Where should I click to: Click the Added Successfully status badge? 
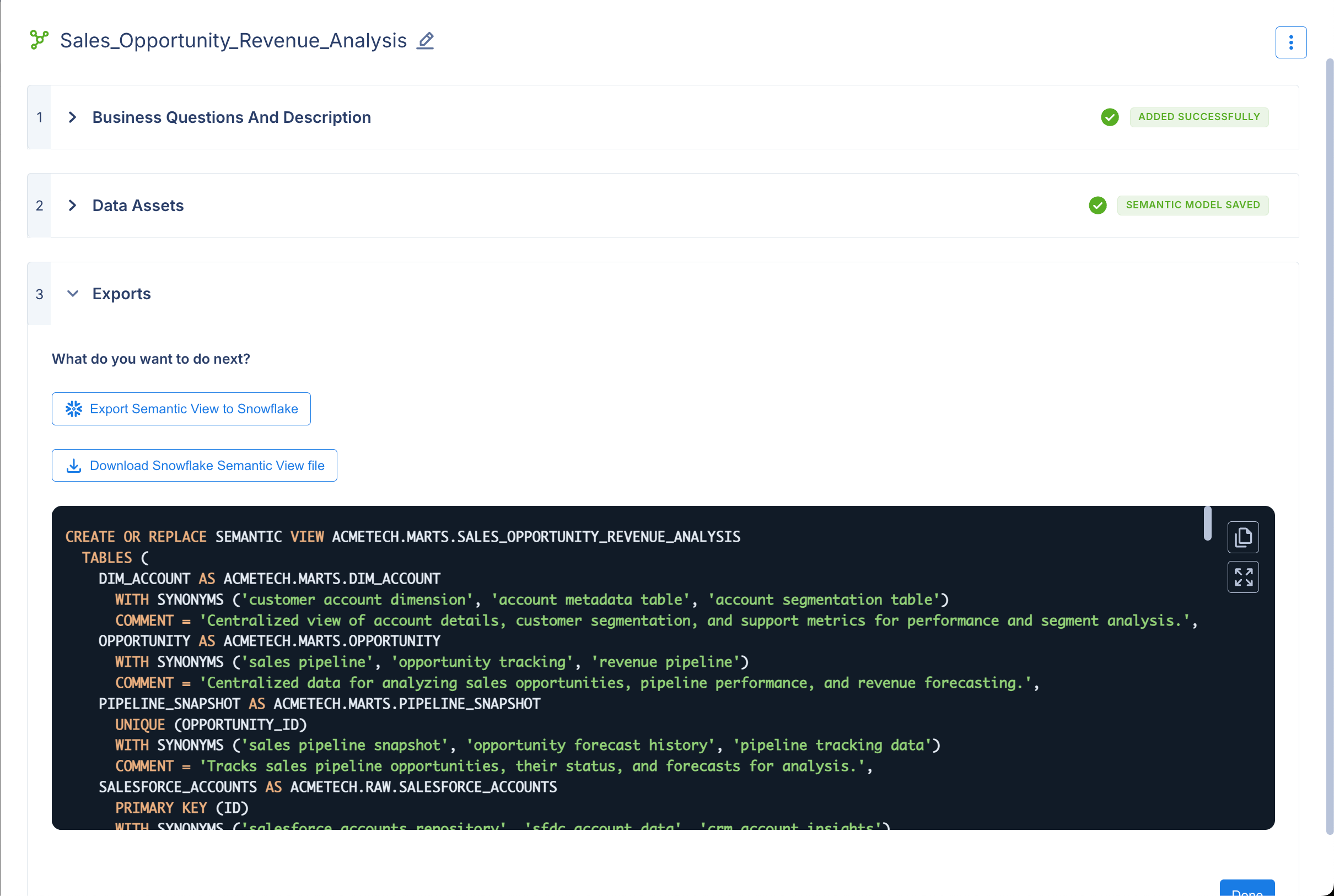tap(1198, 117)
